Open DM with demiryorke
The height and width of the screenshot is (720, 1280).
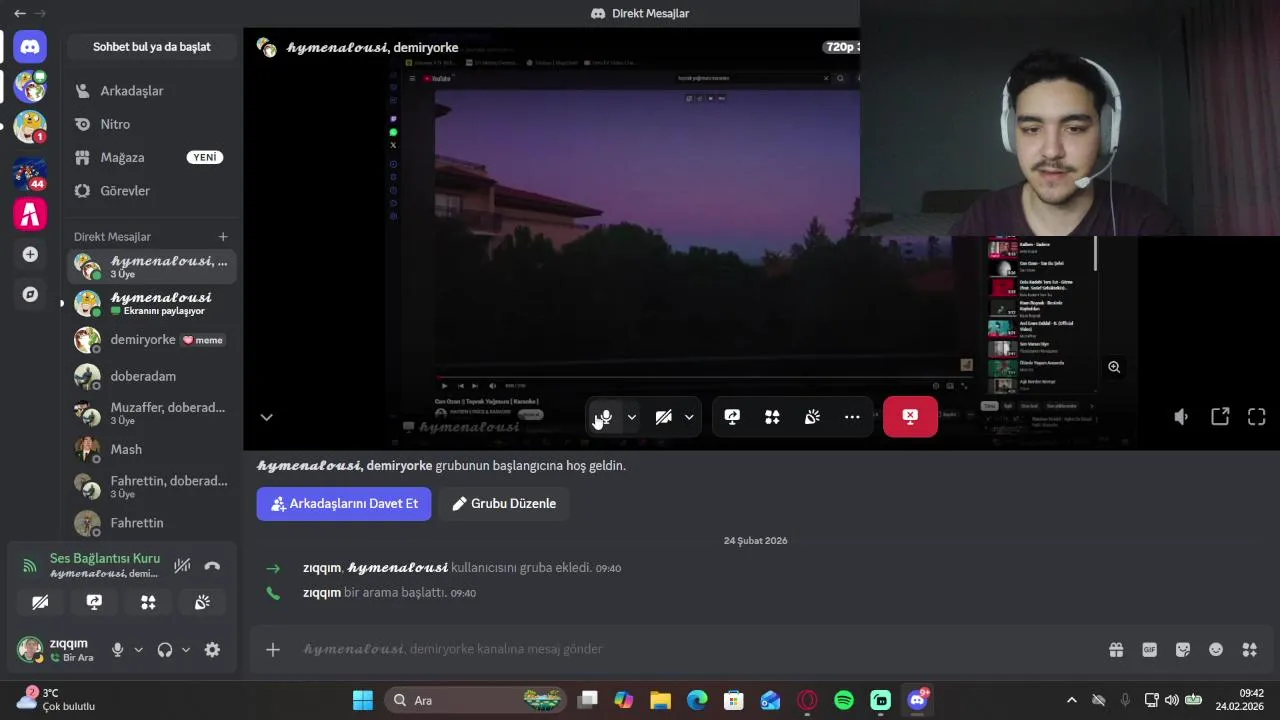click(x=152, y=340)
